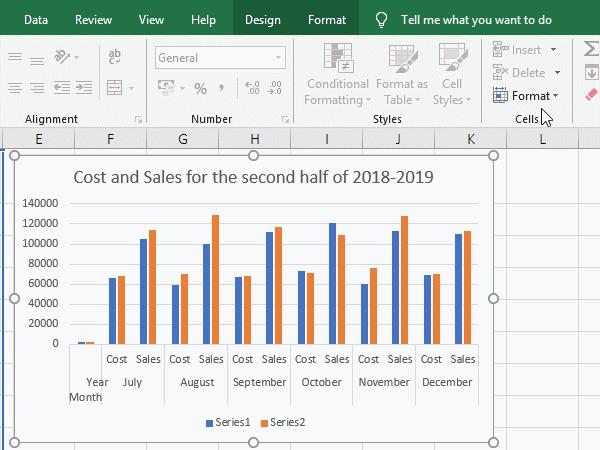This screenshot has height=450, width=600.
Task: Click the Merge & Center icon
Action: pos(114,88)
